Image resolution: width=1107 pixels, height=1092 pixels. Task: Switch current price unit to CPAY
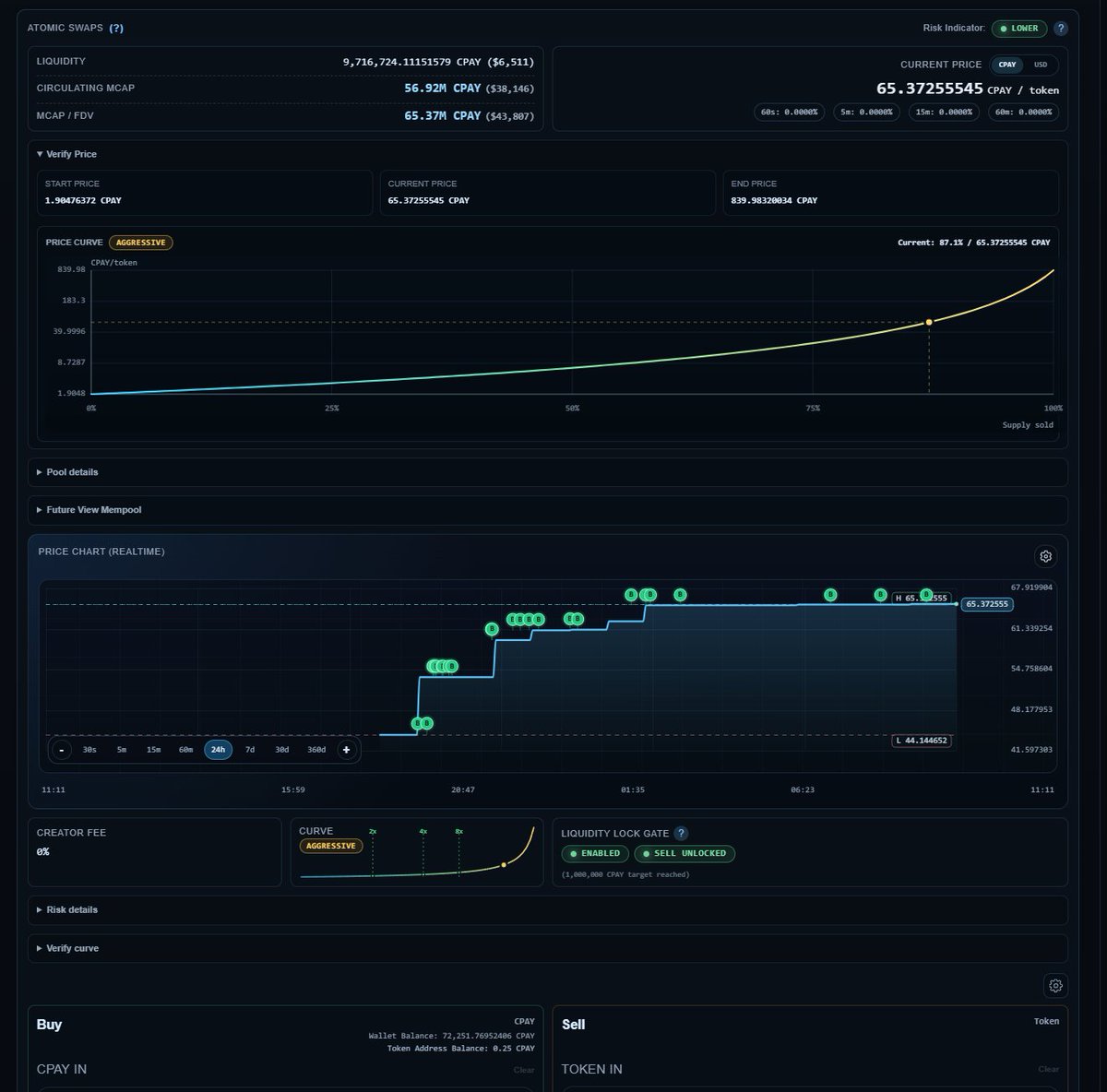1007,65
